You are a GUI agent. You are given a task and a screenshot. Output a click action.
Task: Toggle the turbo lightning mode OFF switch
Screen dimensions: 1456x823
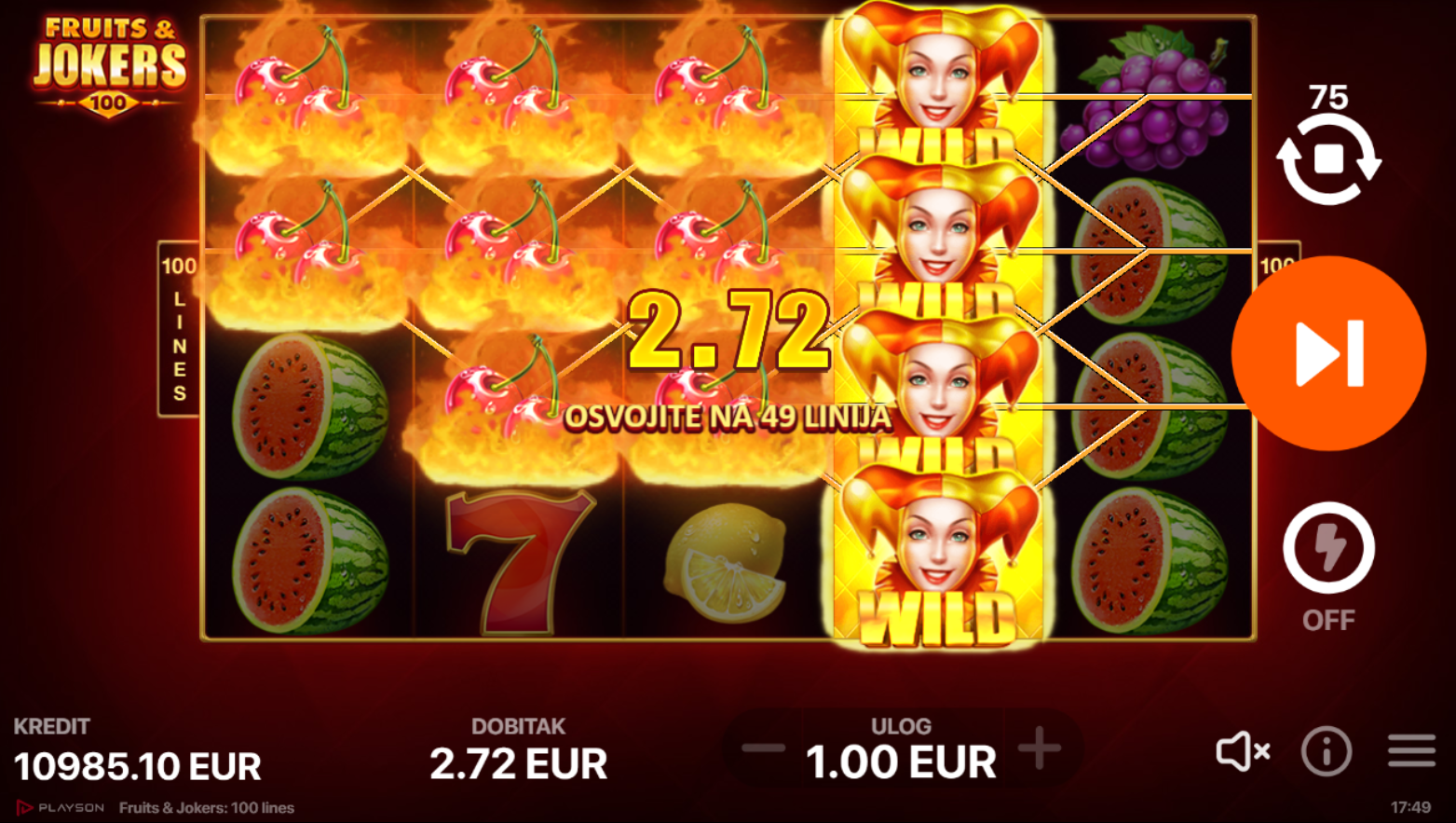click(x=1328, y=548)
